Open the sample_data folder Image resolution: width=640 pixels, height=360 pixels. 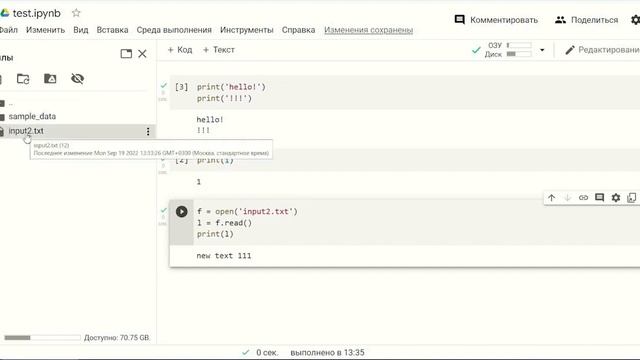click(x=32, y=116)
